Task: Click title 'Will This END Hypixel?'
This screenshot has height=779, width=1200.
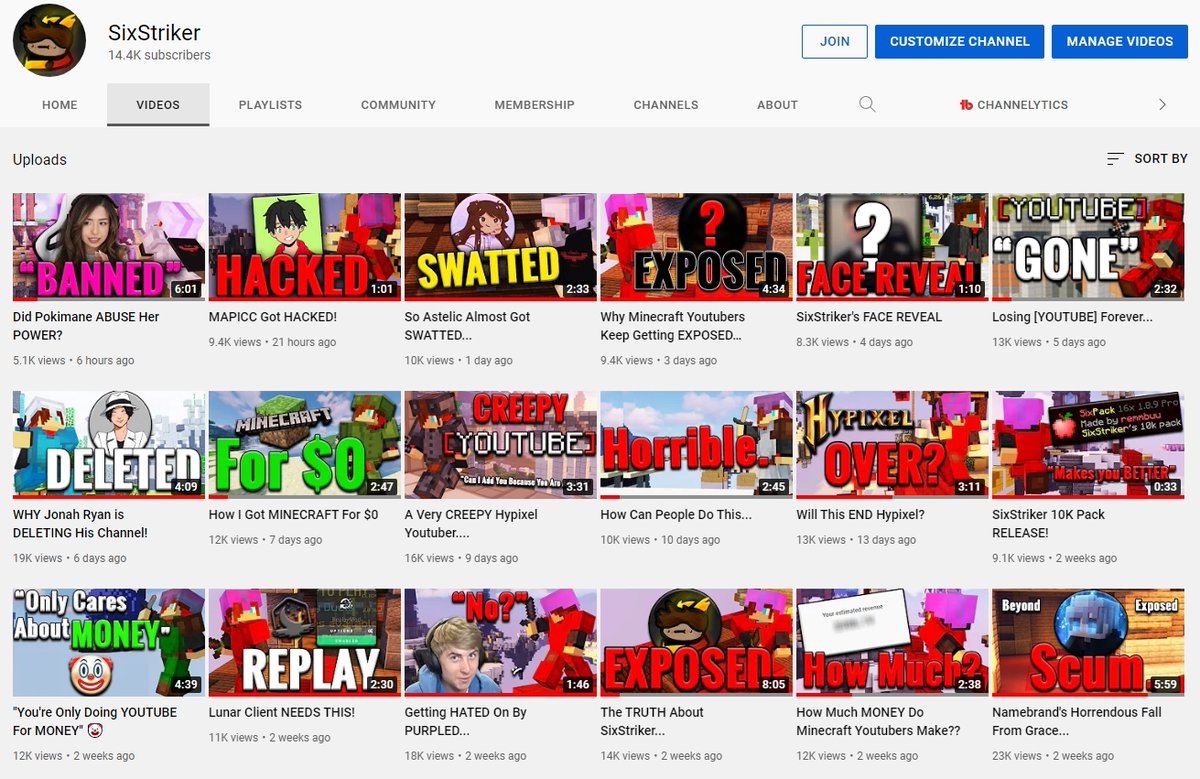Action: click(x=860, y=515)
